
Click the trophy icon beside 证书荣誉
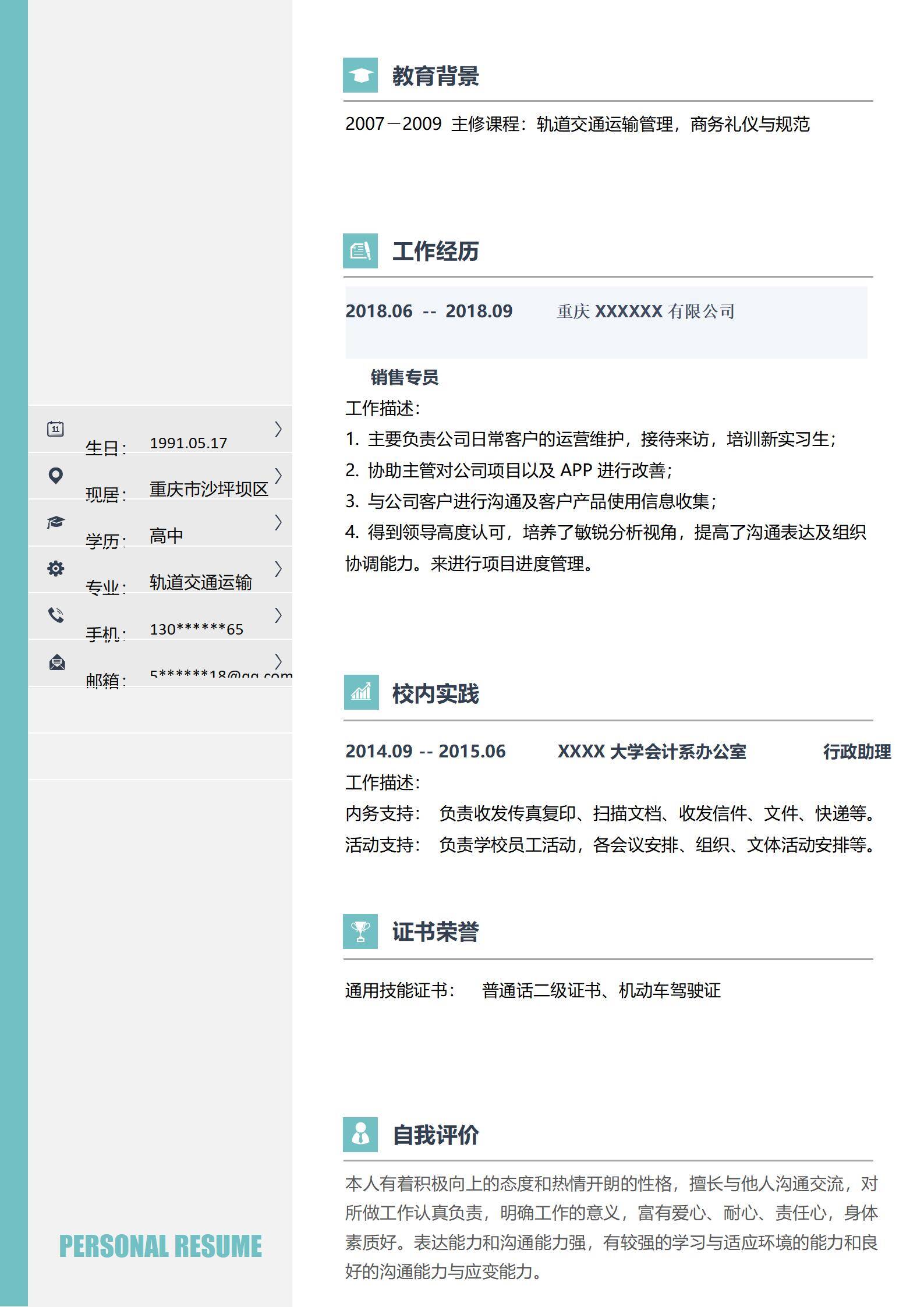tap(360, 931)
